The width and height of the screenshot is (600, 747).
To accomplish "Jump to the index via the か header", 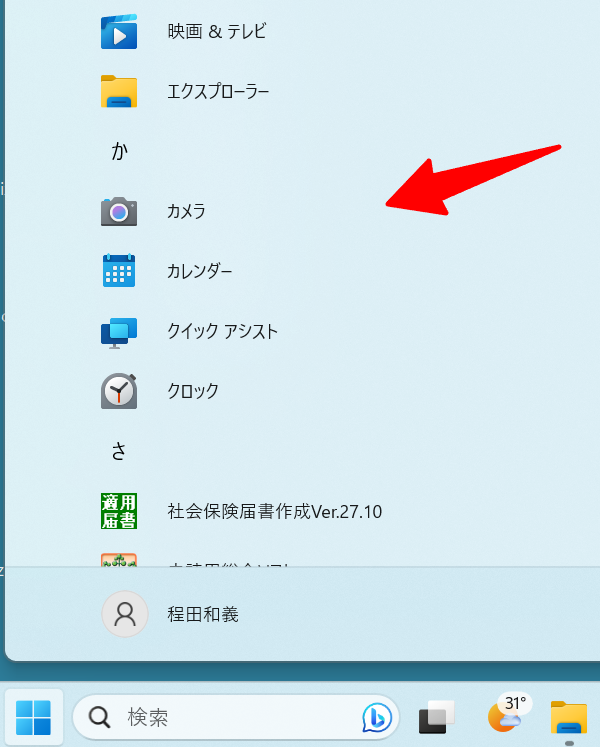I will coord(119,152).
